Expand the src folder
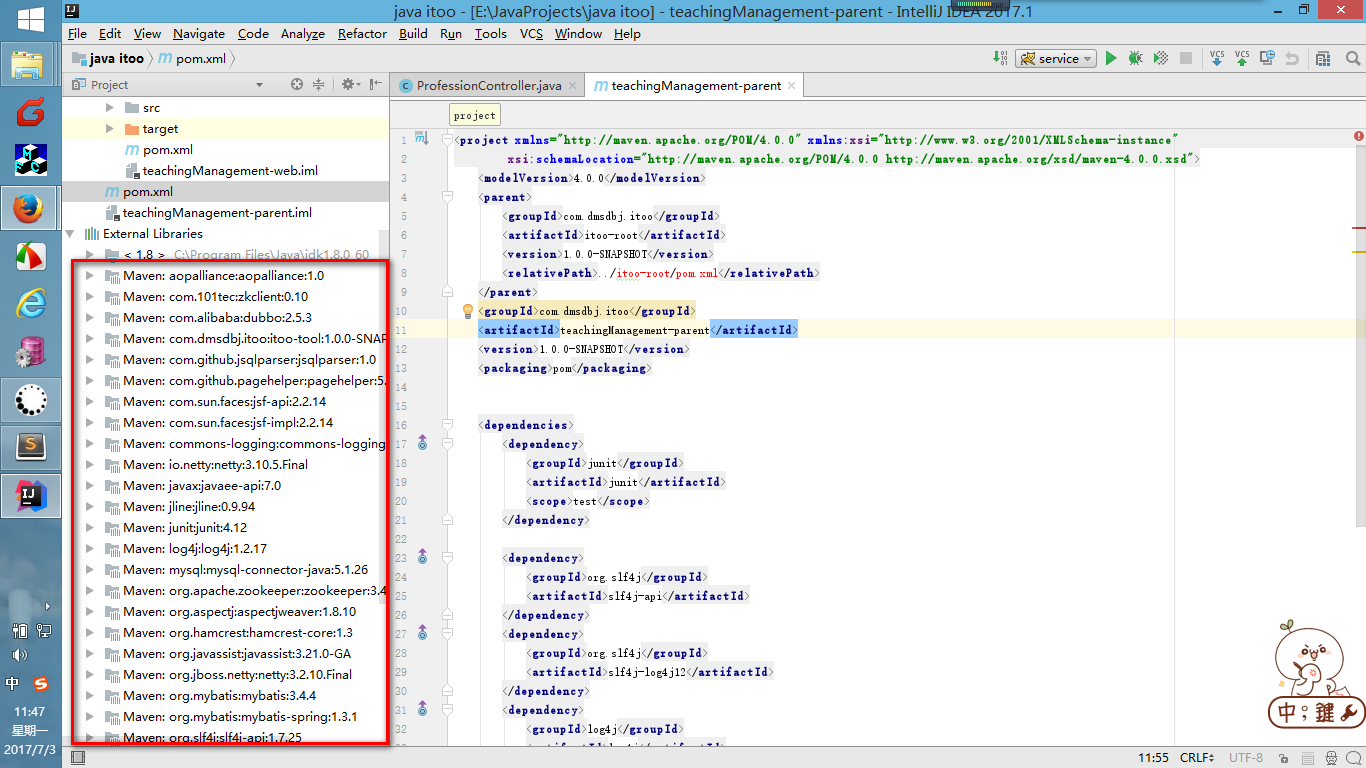The image size is (1366, 768). pyautogui.click(x=110, y=107)
